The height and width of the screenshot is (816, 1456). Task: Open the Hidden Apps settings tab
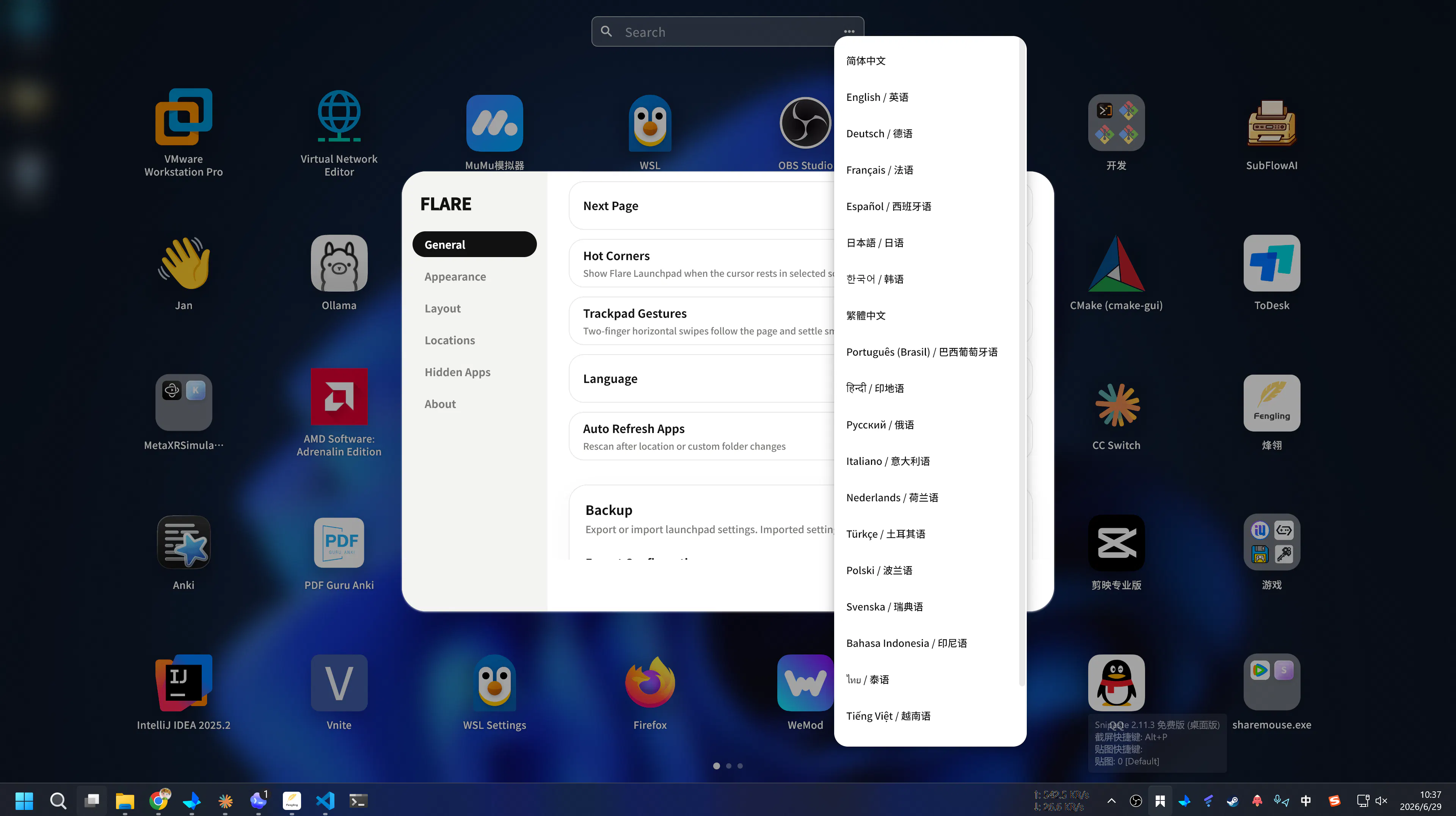[x=474, y=372]
